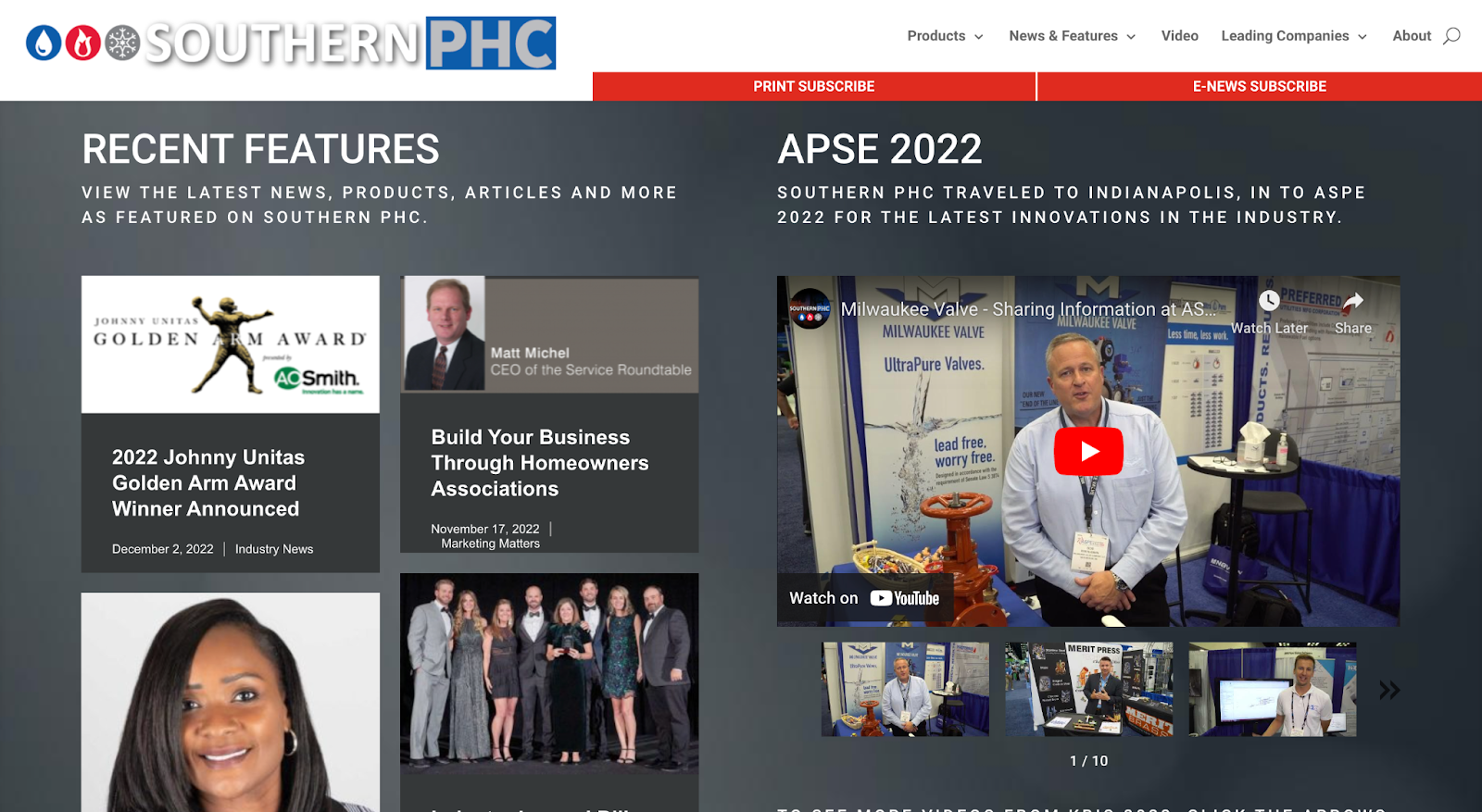Select the Merit Press video thumbnail
The image size is (1482, 812).
[1089, 690]
